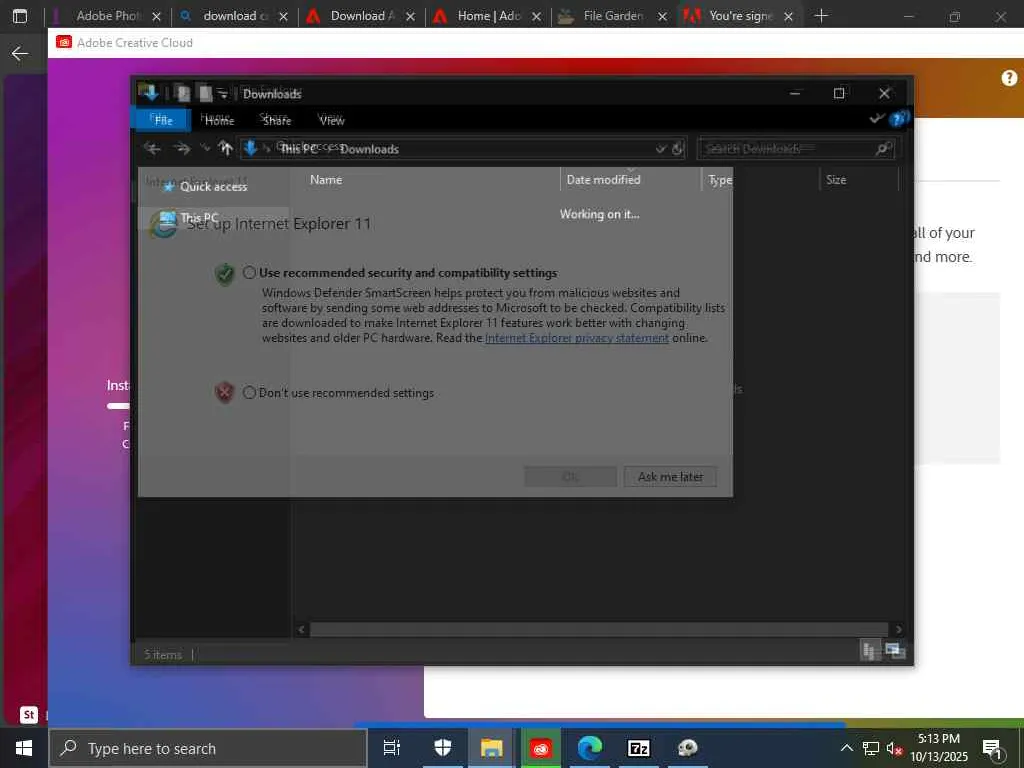The height and width of the screenshot is (768, 1024).
Task: Open 7-Zip from taskbar
Action: pyautogui.click(x=639, y=748)
